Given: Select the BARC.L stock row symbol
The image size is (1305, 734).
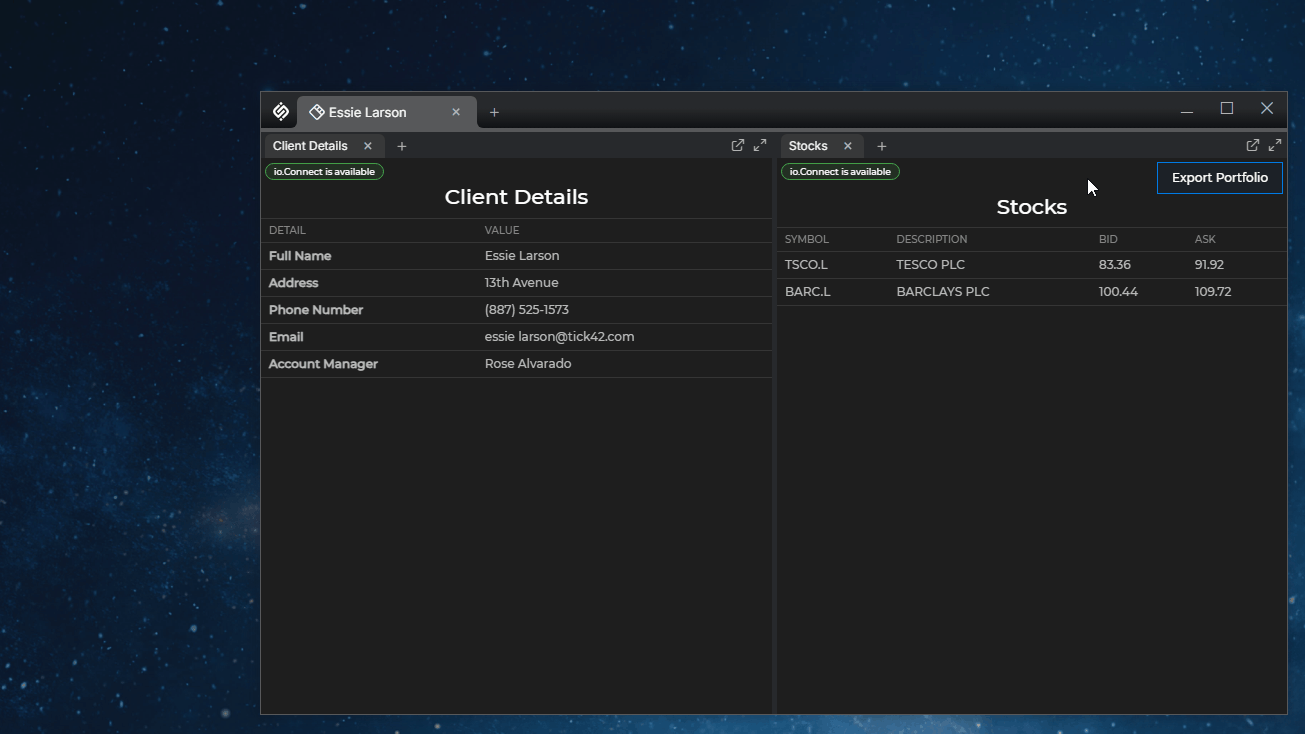Looking at the screenshot, I should pyautogui.click(x=808, y=292).
